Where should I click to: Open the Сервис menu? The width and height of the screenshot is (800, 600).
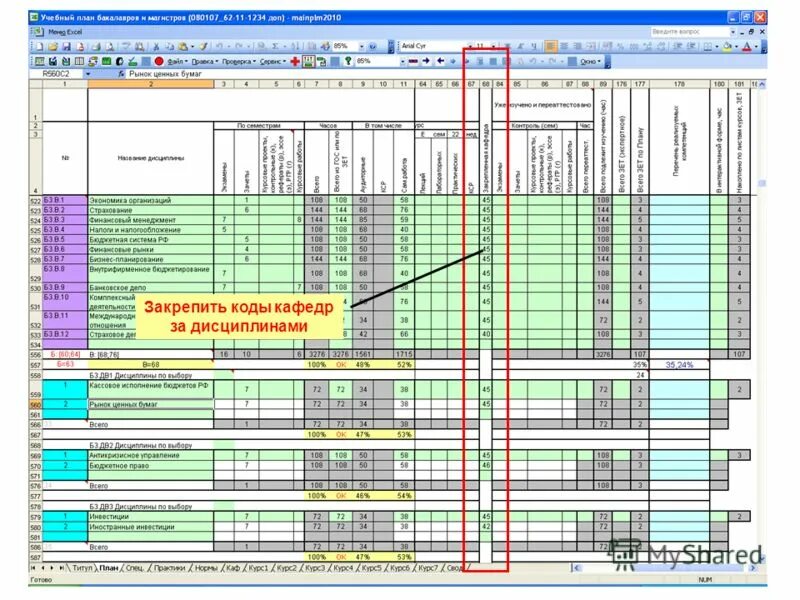[x=273, y=61]
